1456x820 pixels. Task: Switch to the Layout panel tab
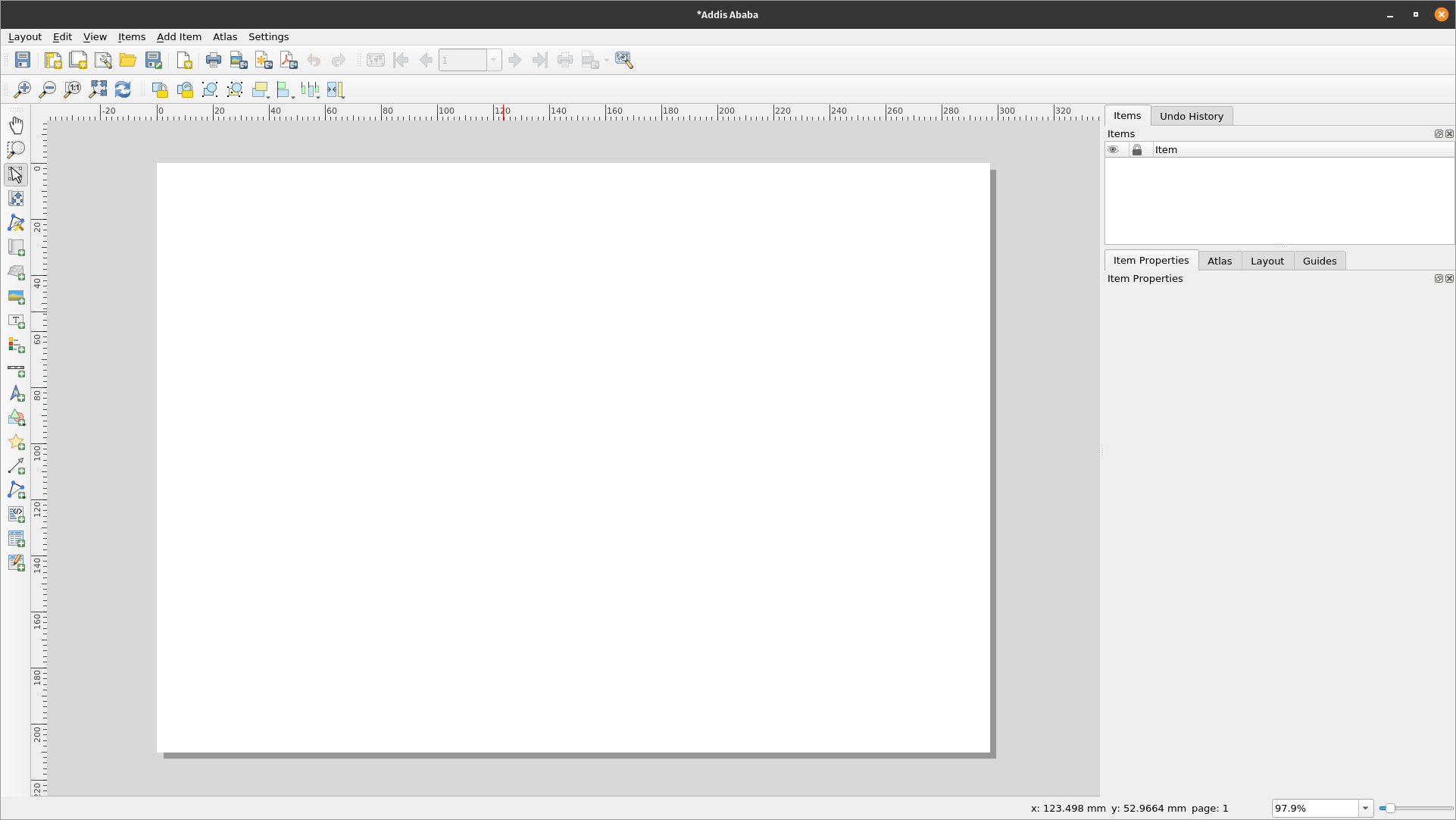pyautogui.click(x=1267, y=261)
